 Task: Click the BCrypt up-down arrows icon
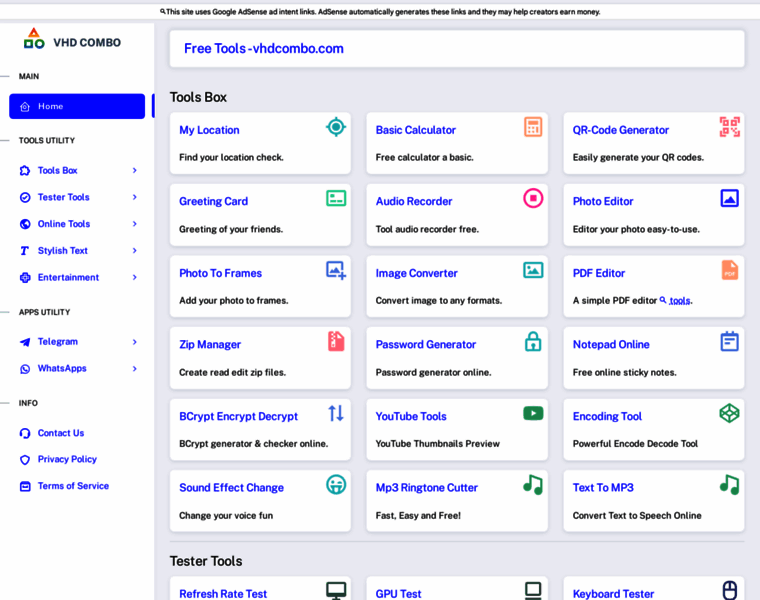[336, 413]
